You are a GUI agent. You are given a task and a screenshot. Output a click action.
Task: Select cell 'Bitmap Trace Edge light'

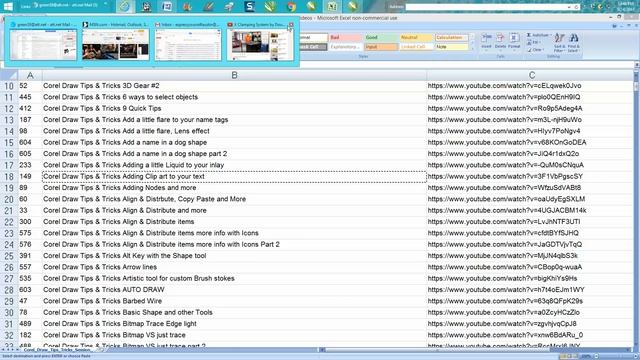point(234,324)
